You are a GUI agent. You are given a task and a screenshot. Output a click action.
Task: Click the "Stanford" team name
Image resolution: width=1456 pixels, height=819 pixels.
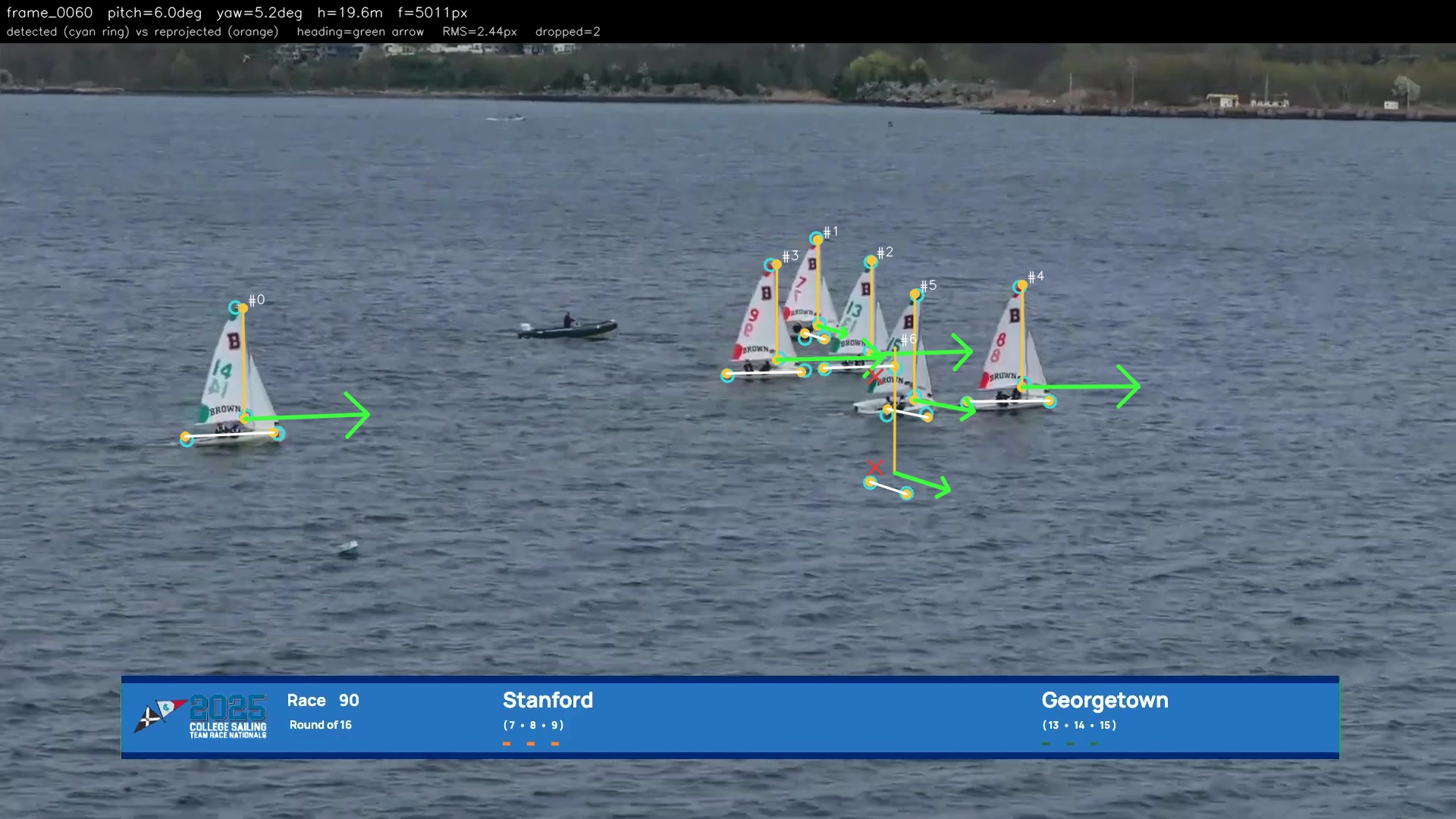(x=548, y=700)
